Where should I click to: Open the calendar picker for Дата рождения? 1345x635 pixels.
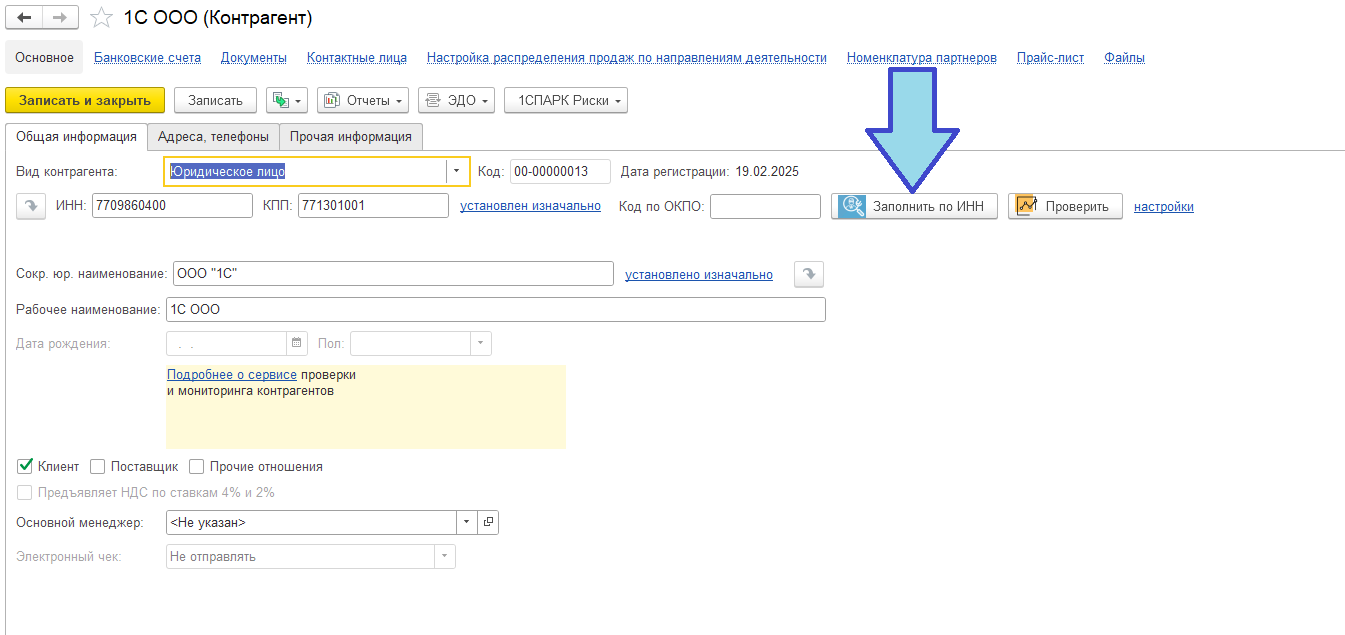tap(296, 343)
